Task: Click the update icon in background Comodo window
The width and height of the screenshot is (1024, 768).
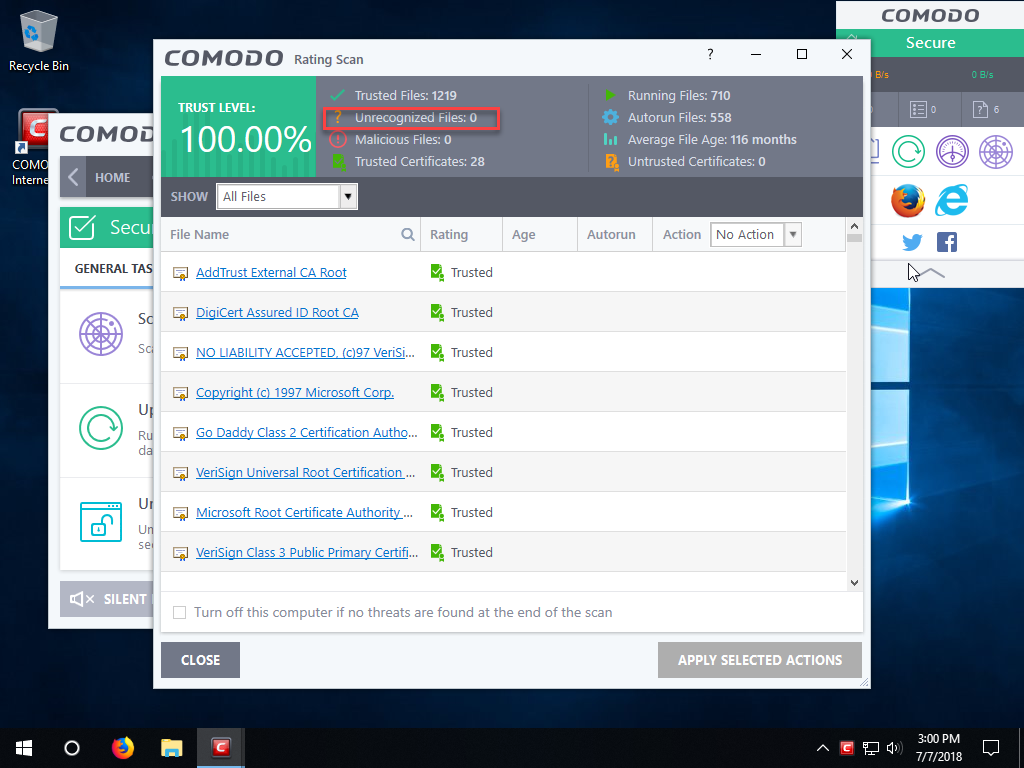Action: (101, 428)
